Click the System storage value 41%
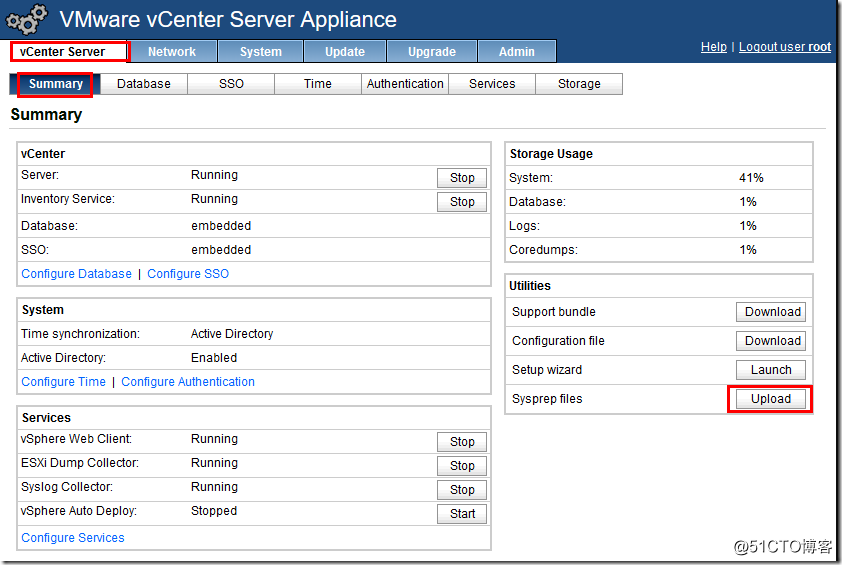842x565 pixels. pos(751,178)
